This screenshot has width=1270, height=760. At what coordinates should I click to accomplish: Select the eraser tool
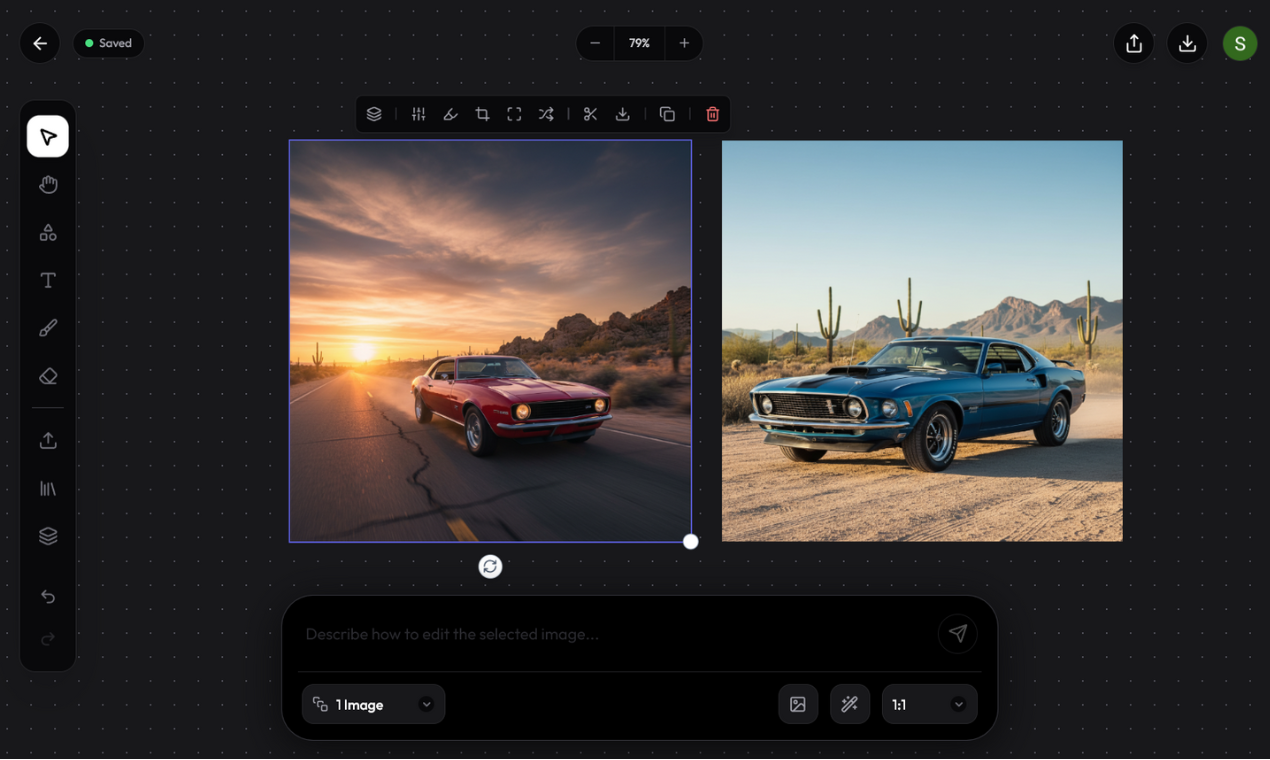48,377
